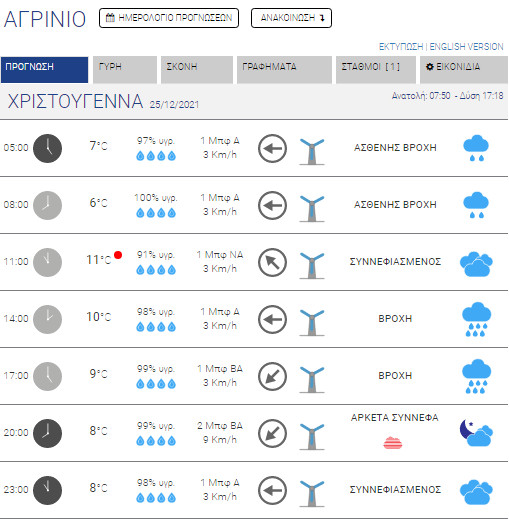The width and height of the screenshot is (509, 519).
Task: Click the dark clock icon at 23:00
Action: 47,490
